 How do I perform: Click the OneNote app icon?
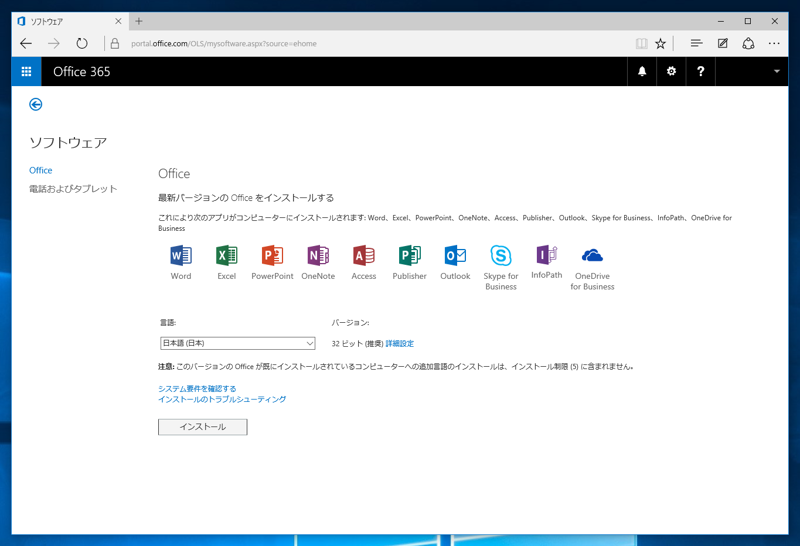pyautogui.click(x=318, y=255)
